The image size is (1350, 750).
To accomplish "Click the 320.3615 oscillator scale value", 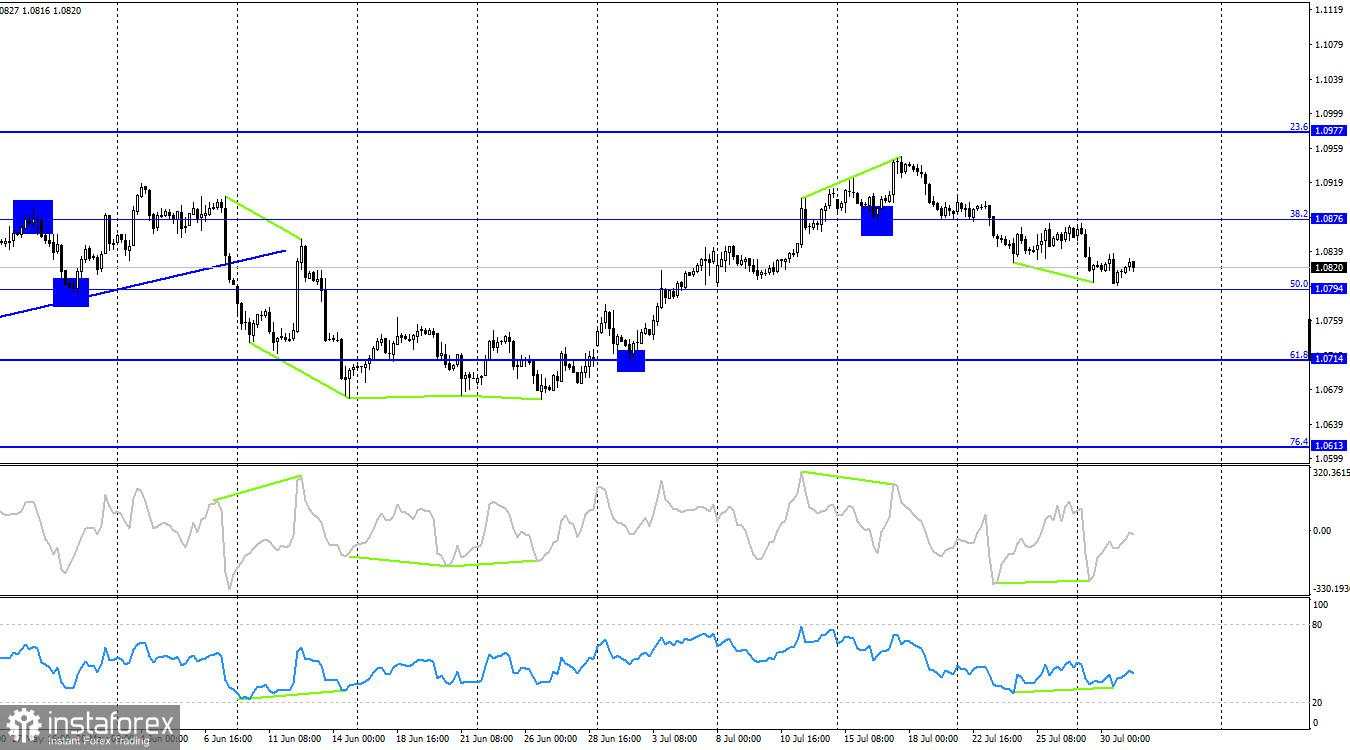I will (1331, 472).
